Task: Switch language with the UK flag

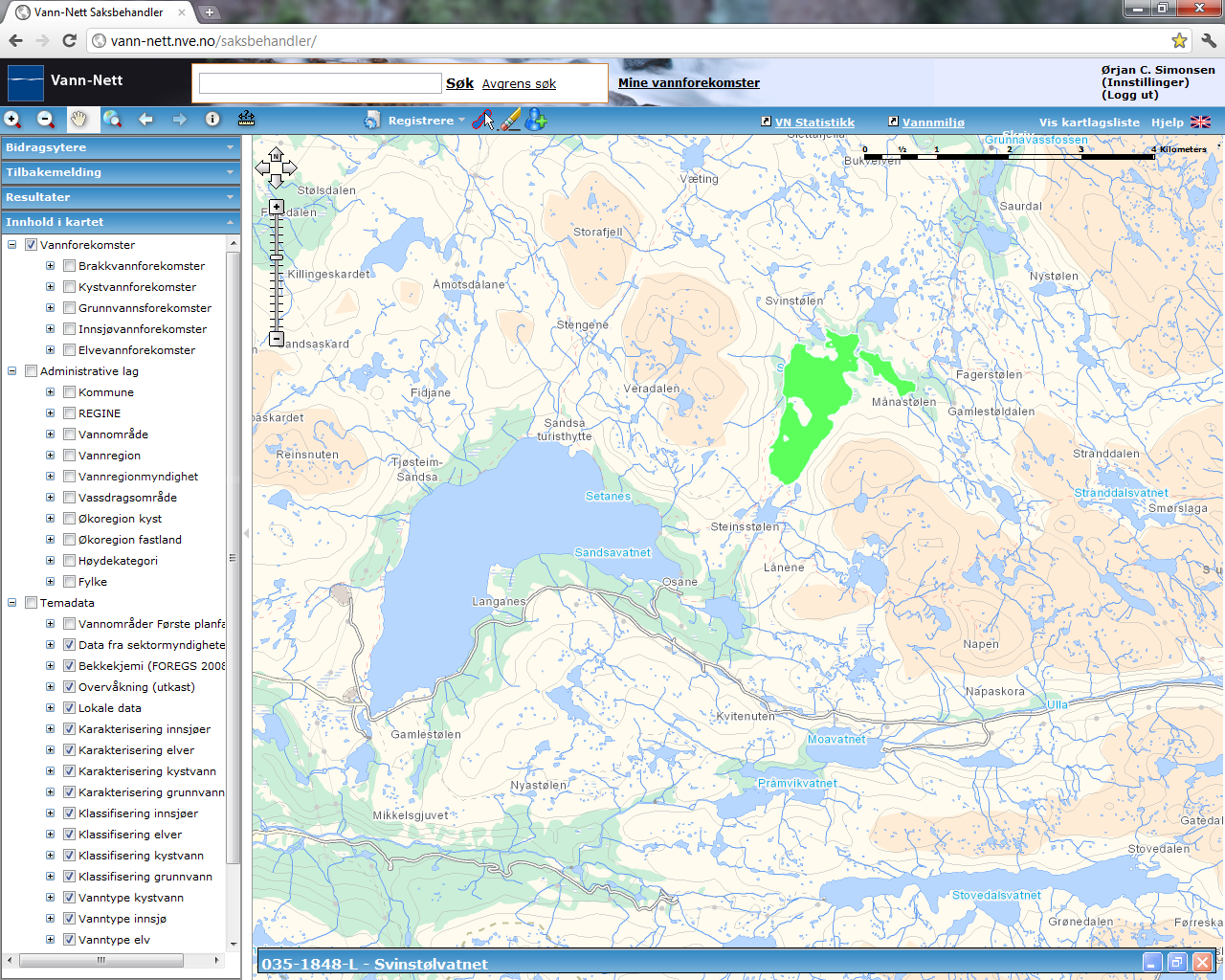Action: pyautogui.click(x=1200, y=122)
